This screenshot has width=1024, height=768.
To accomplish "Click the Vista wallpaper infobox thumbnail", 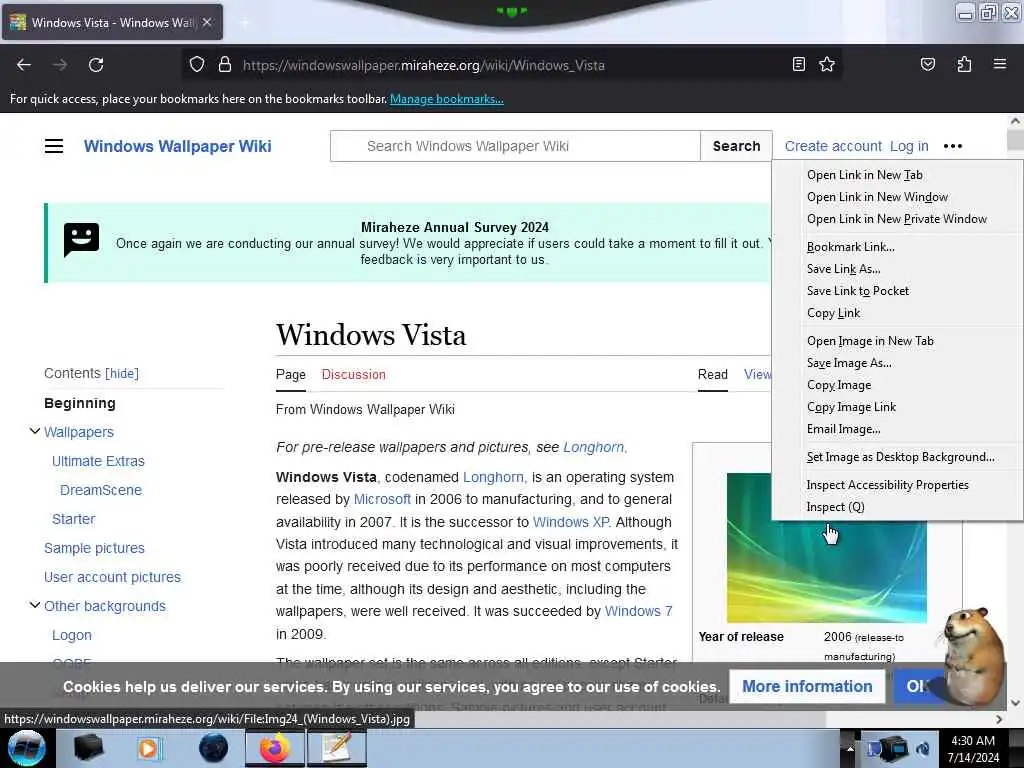I will (826, 571).
